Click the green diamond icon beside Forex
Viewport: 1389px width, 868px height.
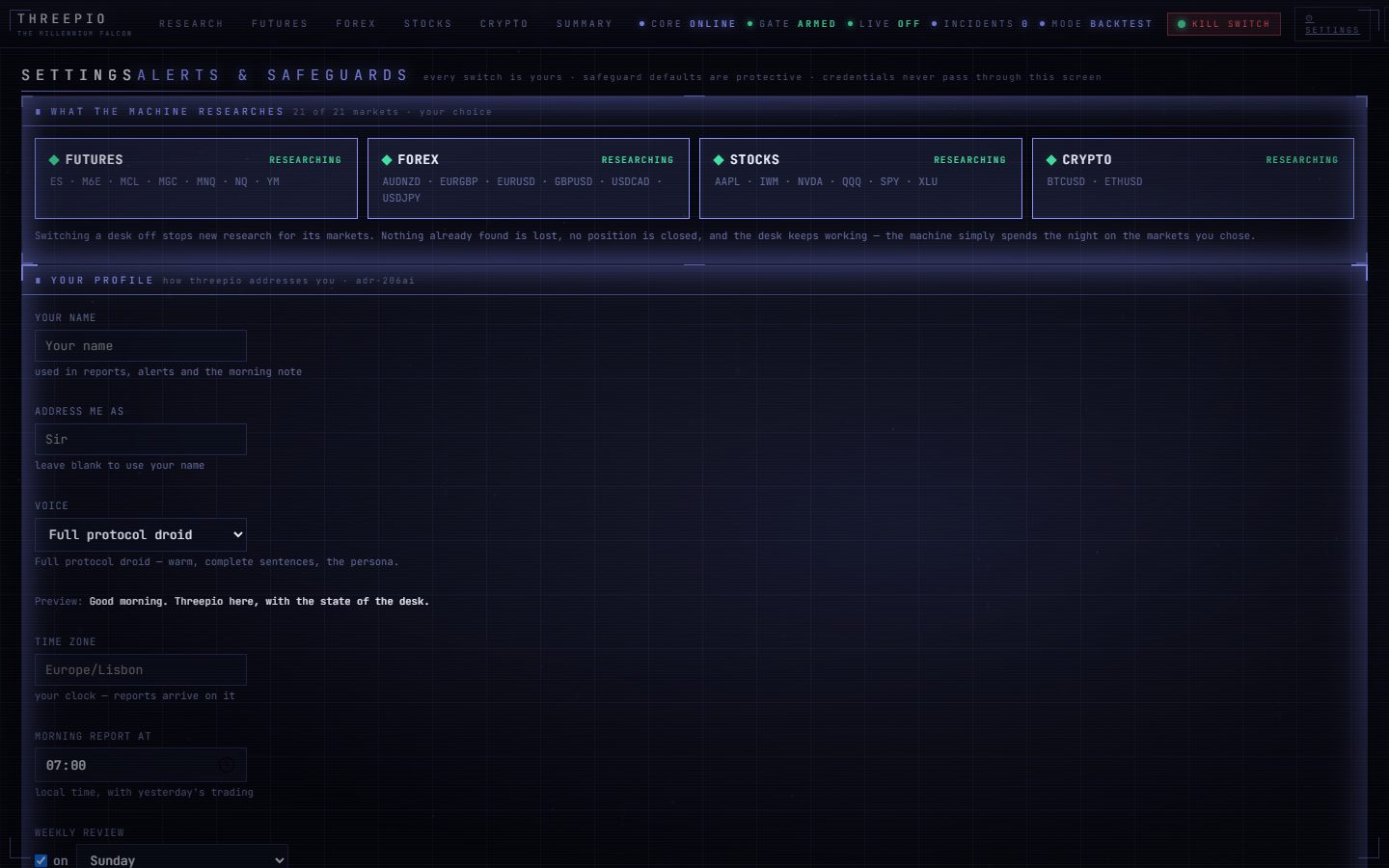coord(387,160)
